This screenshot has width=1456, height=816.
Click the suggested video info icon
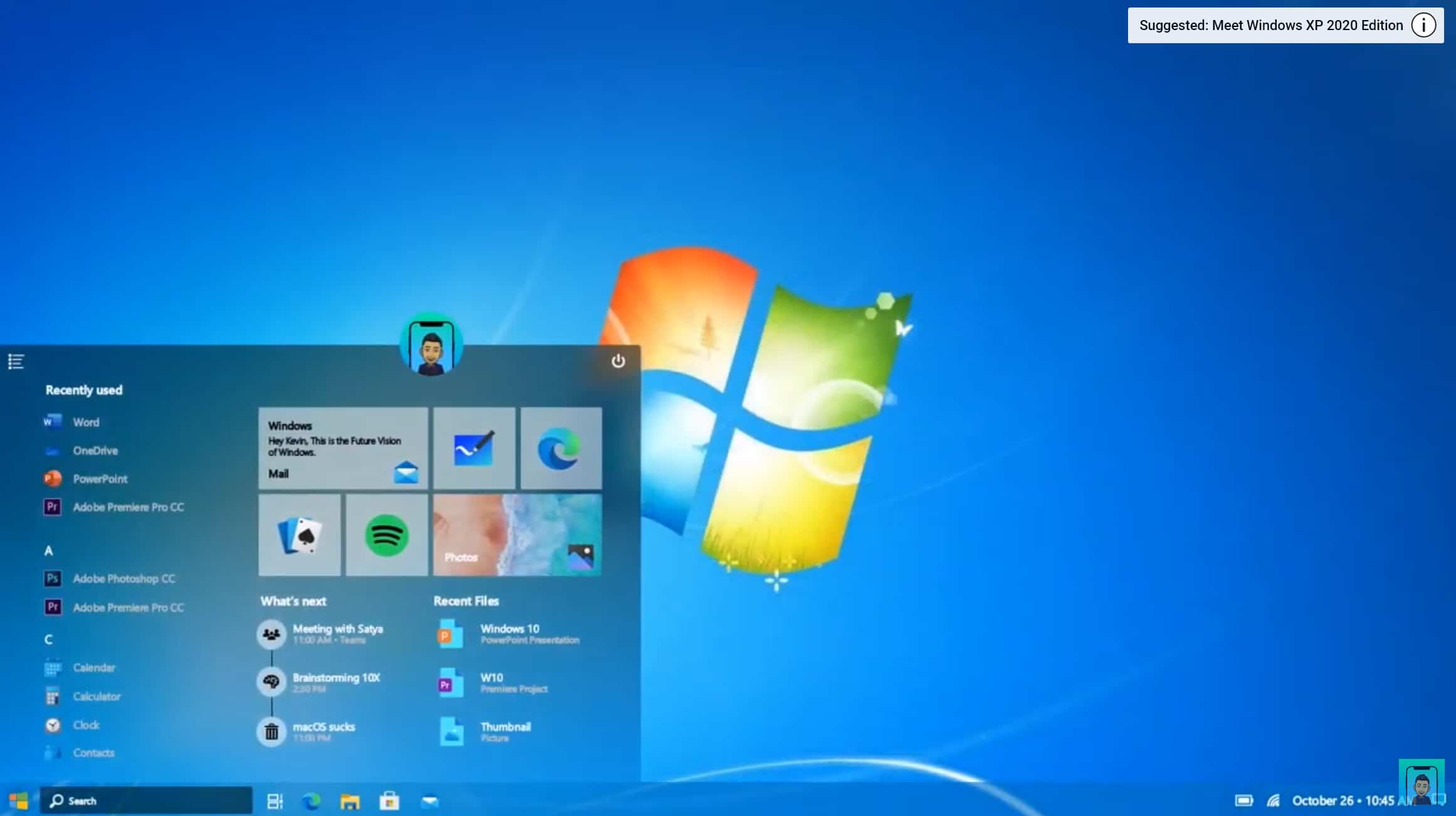click(1423, 25)
